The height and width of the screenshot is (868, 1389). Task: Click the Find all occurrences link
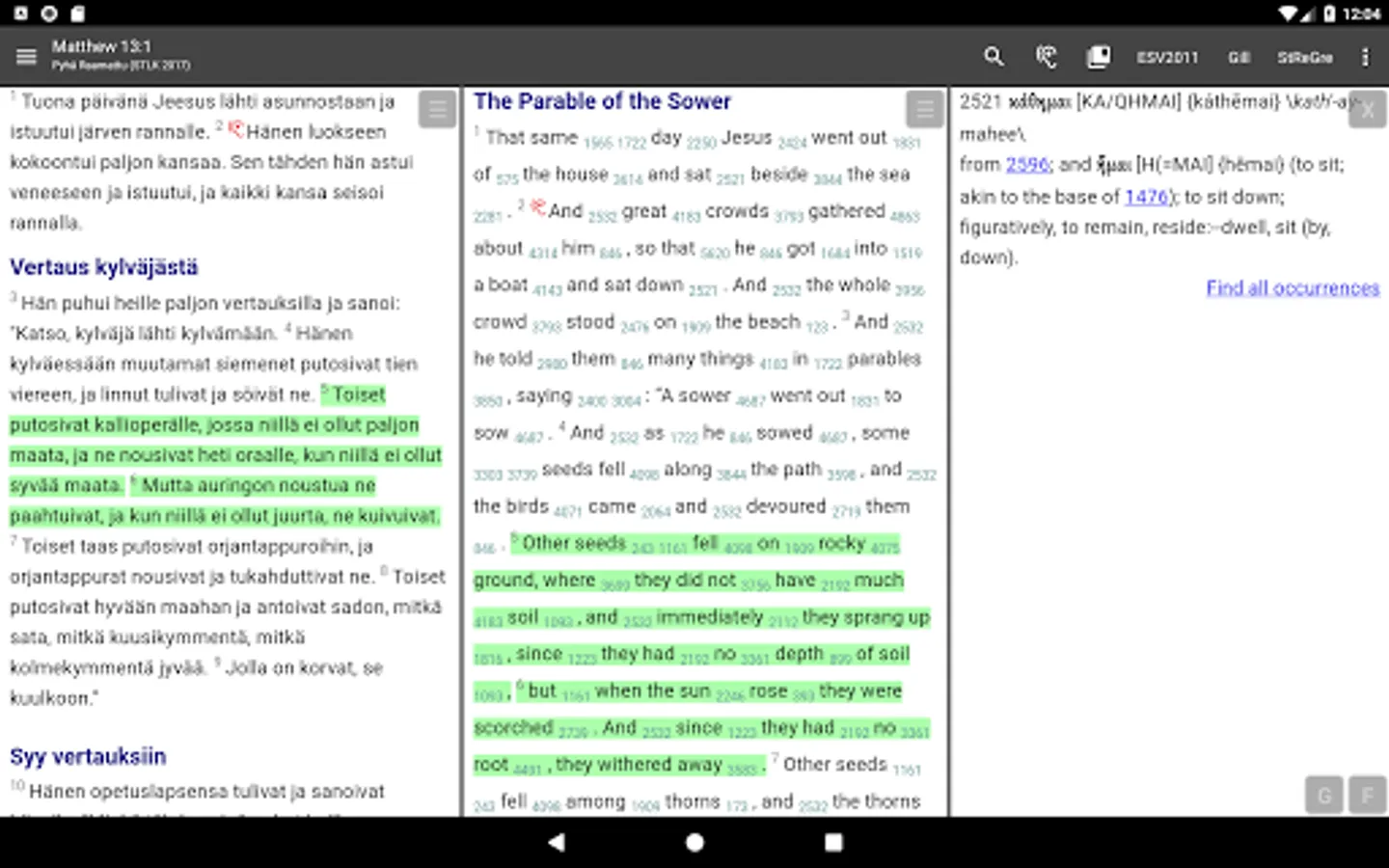click(1293, 288)
